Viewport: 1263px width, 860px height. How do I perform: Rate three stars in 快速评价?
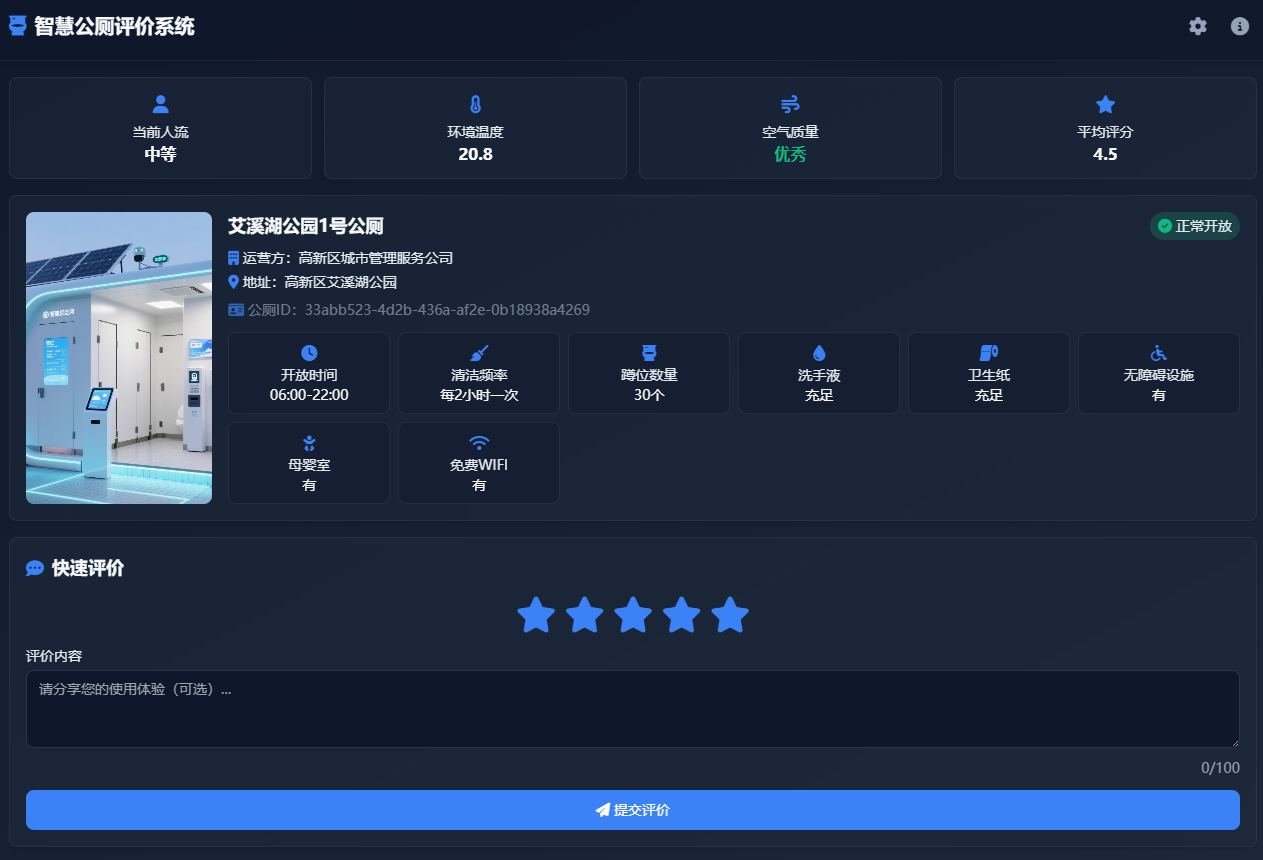[x=633, y=615]
